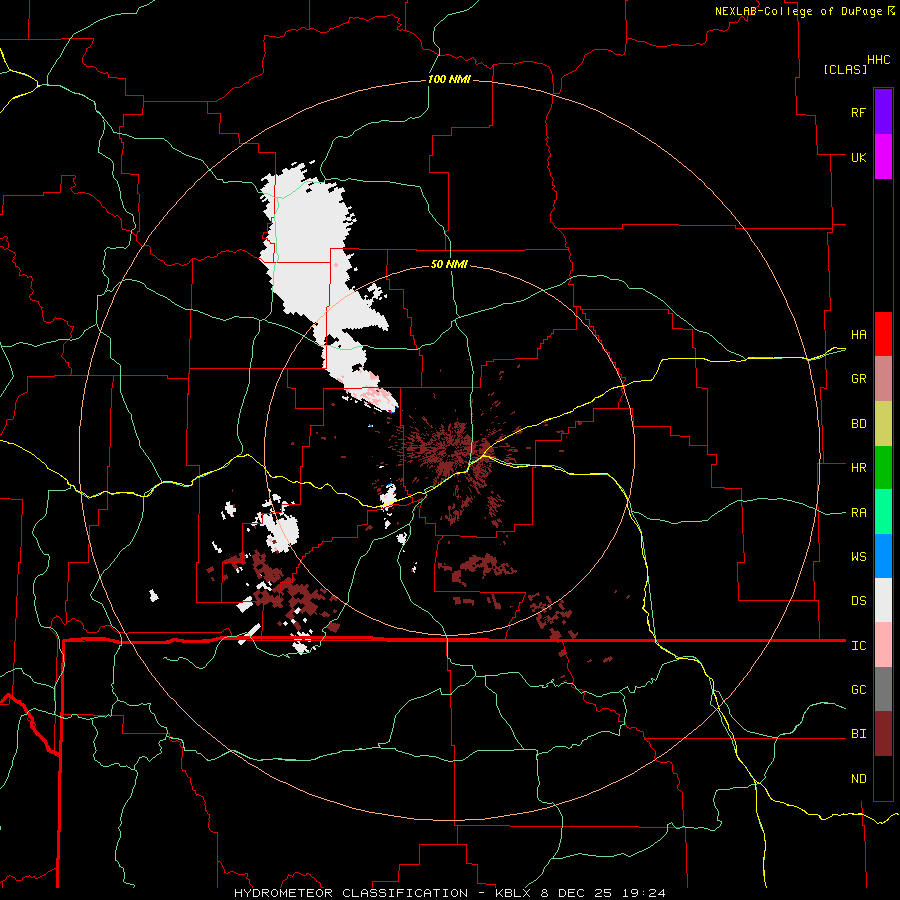Select the GR legend color block

[x=883, y=379]
